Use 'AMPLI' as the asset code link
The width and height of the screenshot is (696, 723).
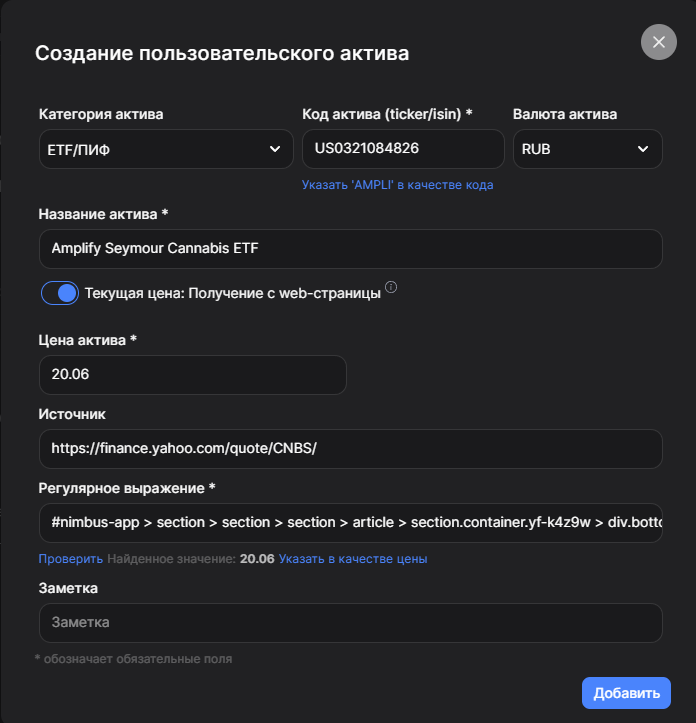pos(397,185)
